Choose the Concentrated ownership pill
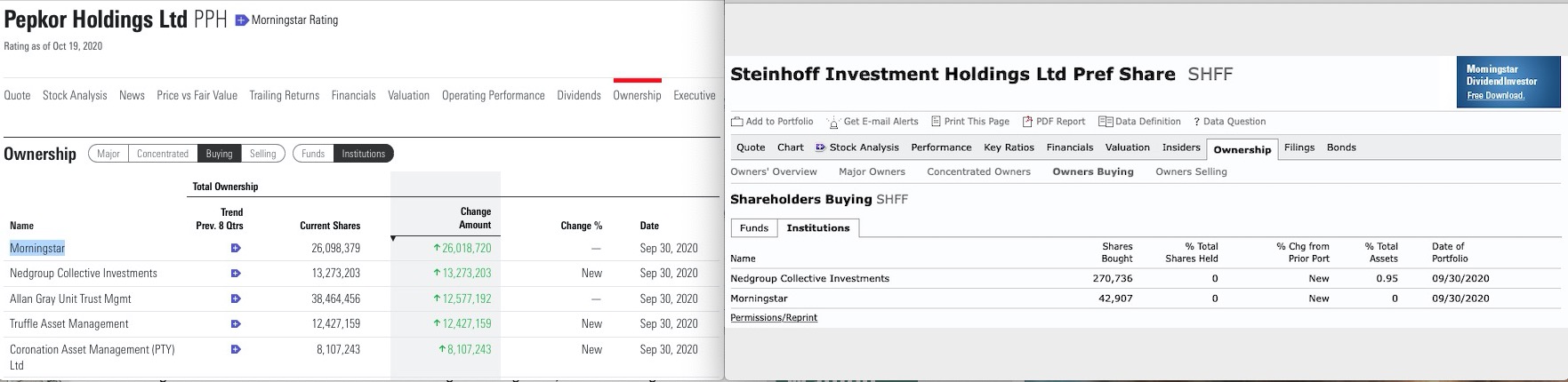Image resolution: width=1568 pixels, height=382 pixels. [x=163, y=154]
